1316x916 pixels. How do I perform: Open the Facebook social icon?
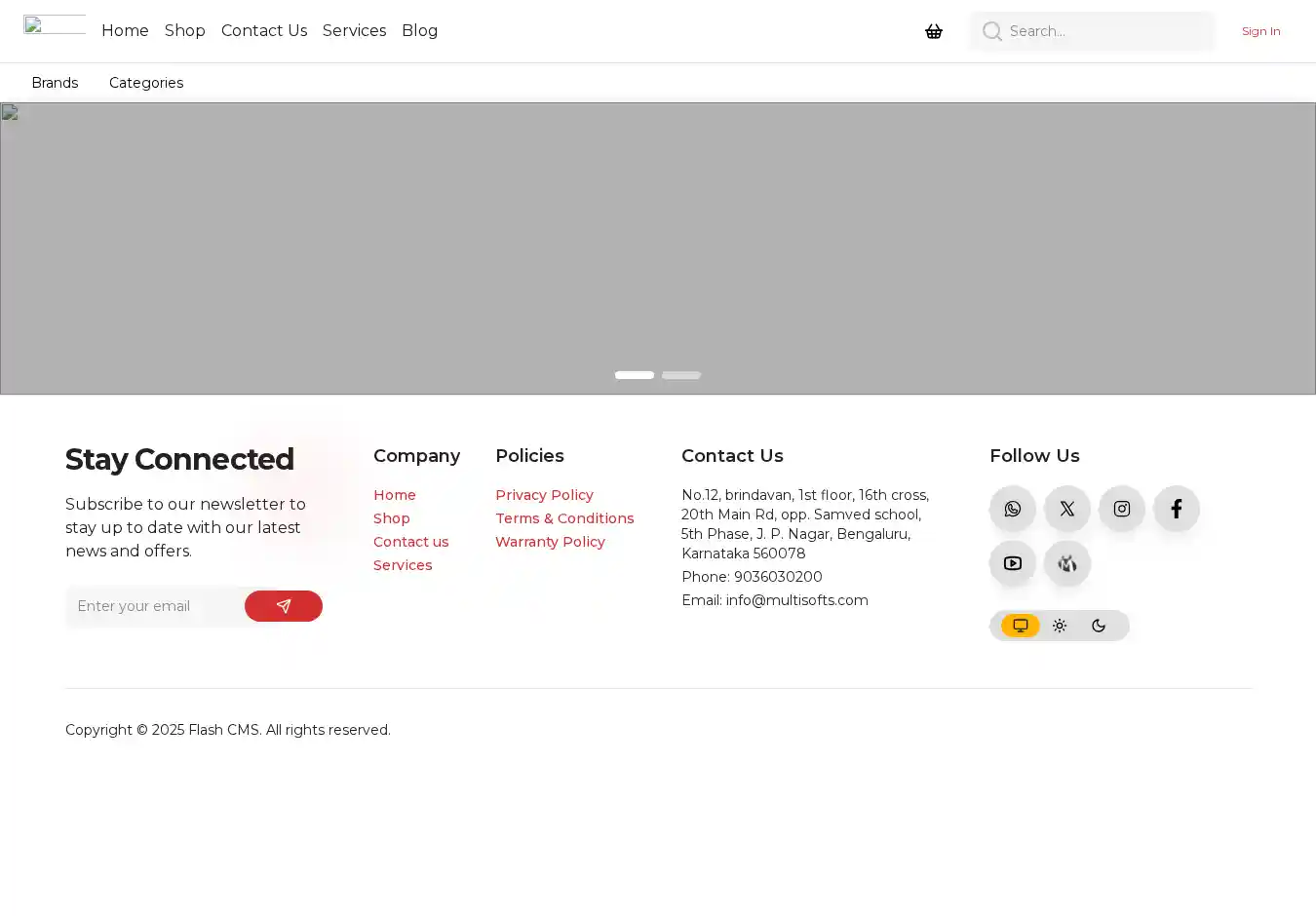tap(1177, 509)
